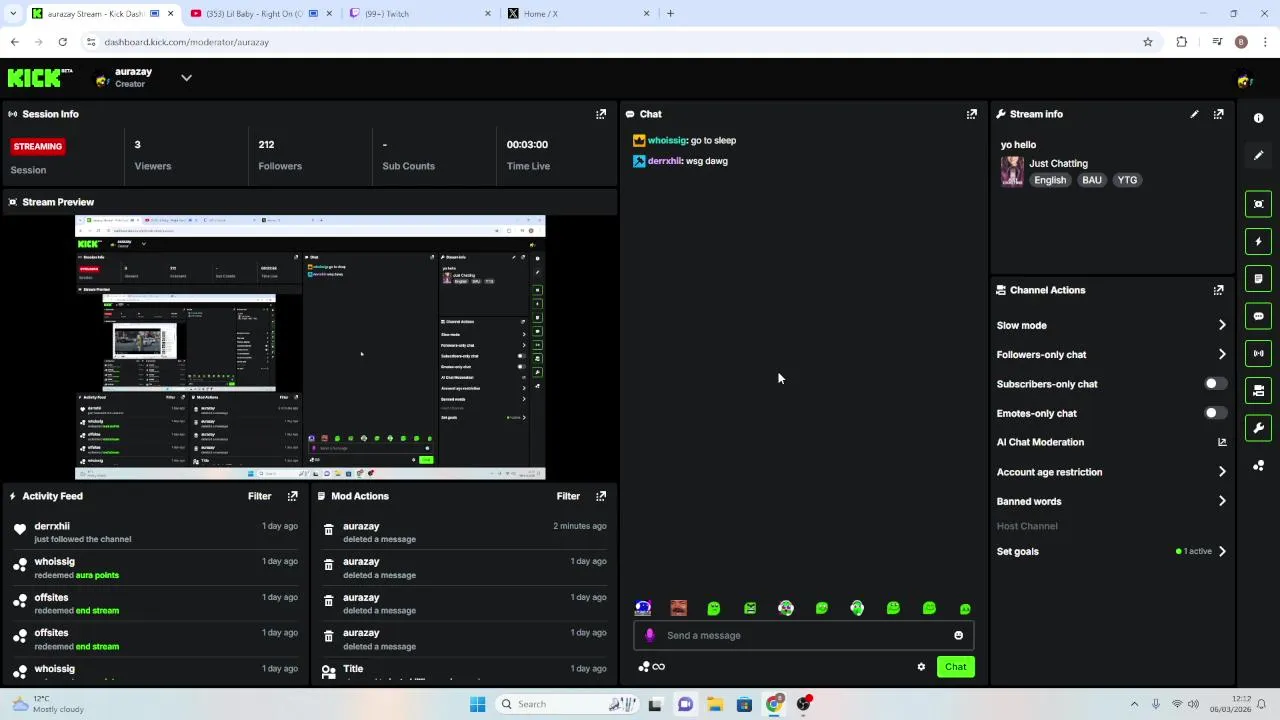Click the pencil edit icon in right sidebar

[1258, 156]
